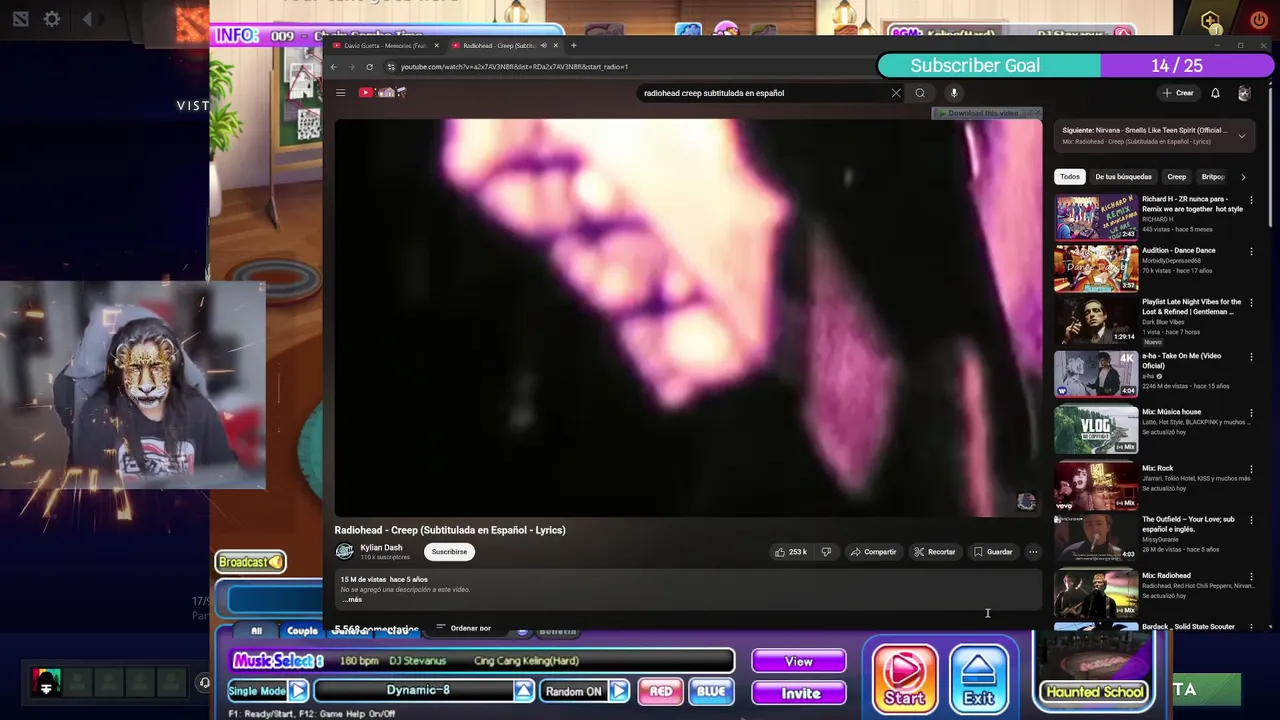Click the power icon in top corner
This screenshot has height=720, width=1280.
[x=1258, y=20]
